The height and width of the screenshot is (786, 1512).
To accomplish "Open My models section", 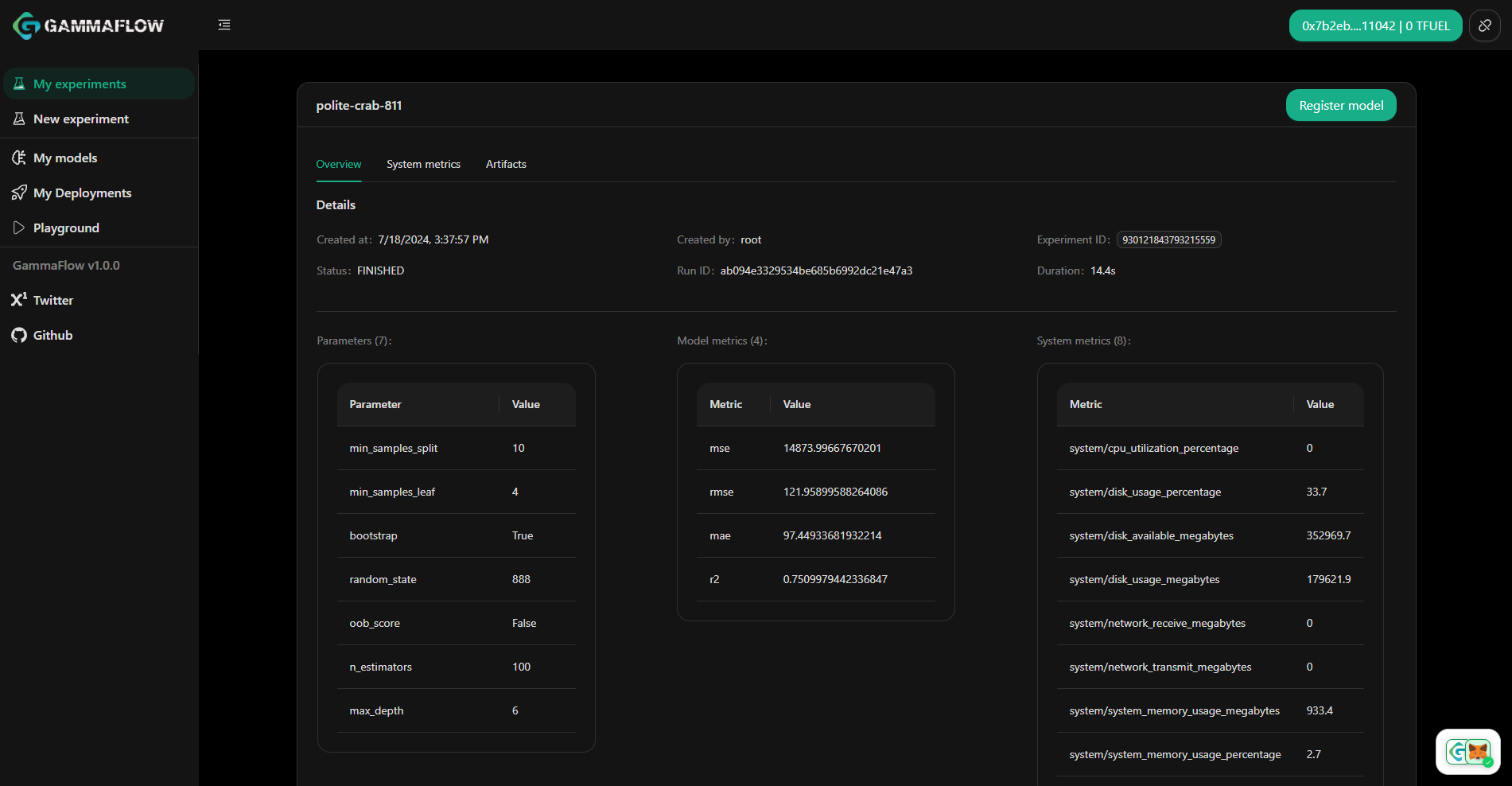I will [x=99, y=158].
